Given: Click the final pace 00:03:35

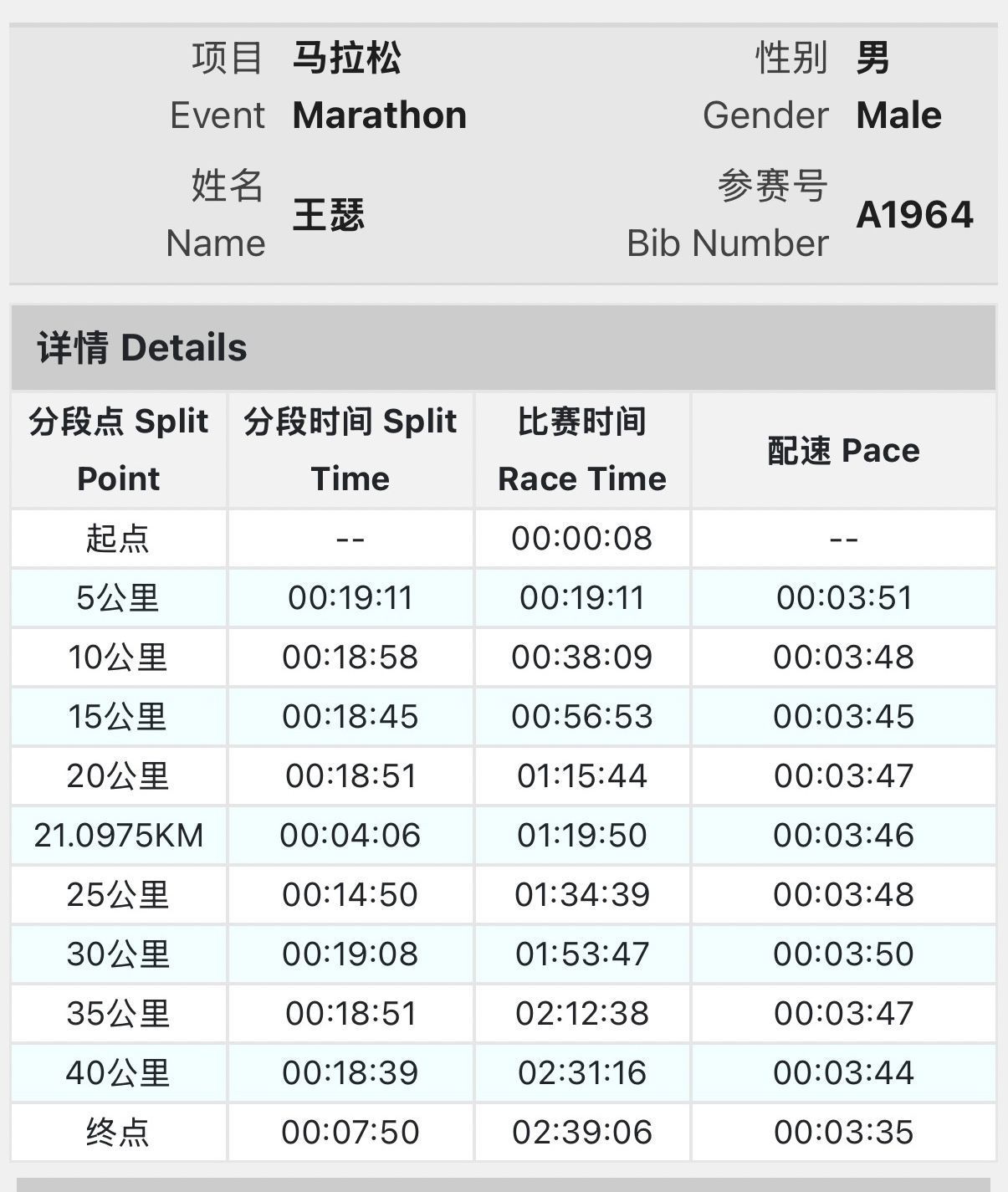Looking at the screenshot, I should click(x=843, y=1133).
